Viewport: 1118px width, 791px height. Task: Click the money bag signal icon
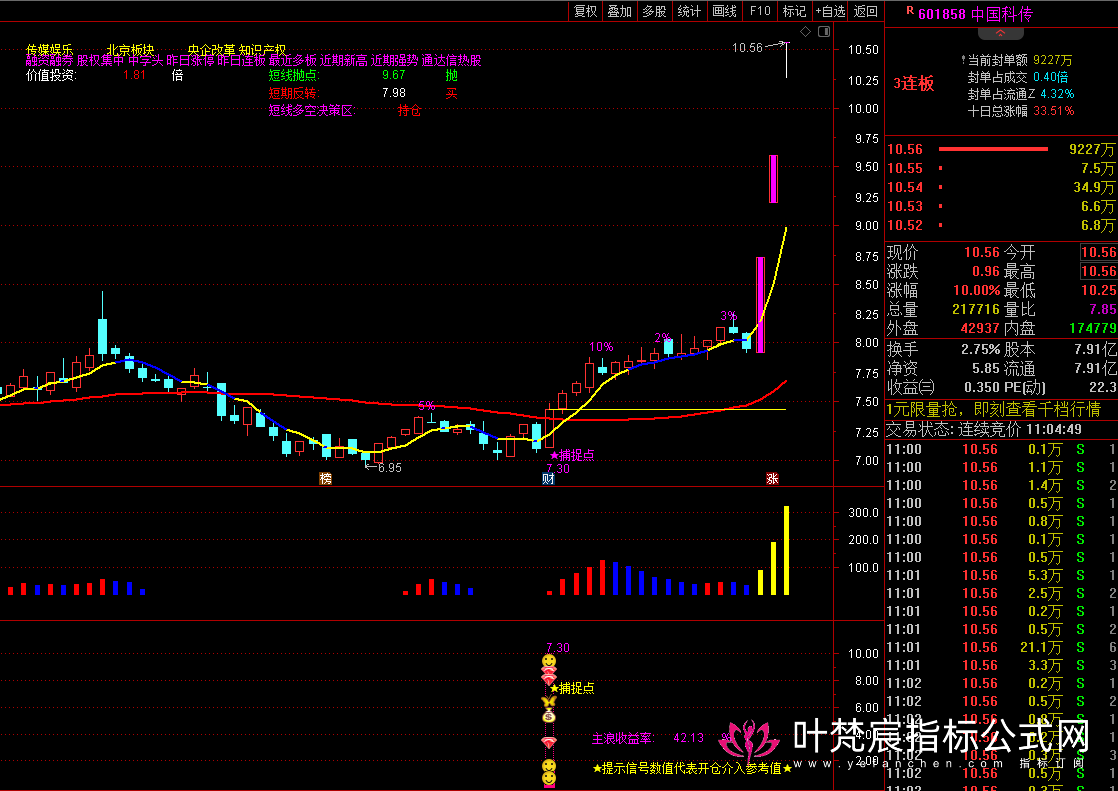(x=549, y=717)
